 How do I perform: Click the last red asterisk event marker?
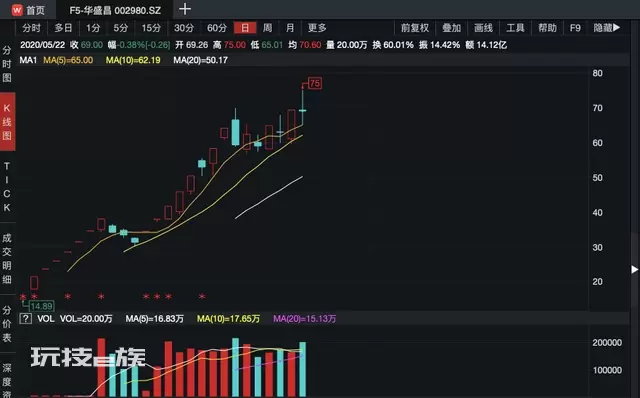[202, 297]
